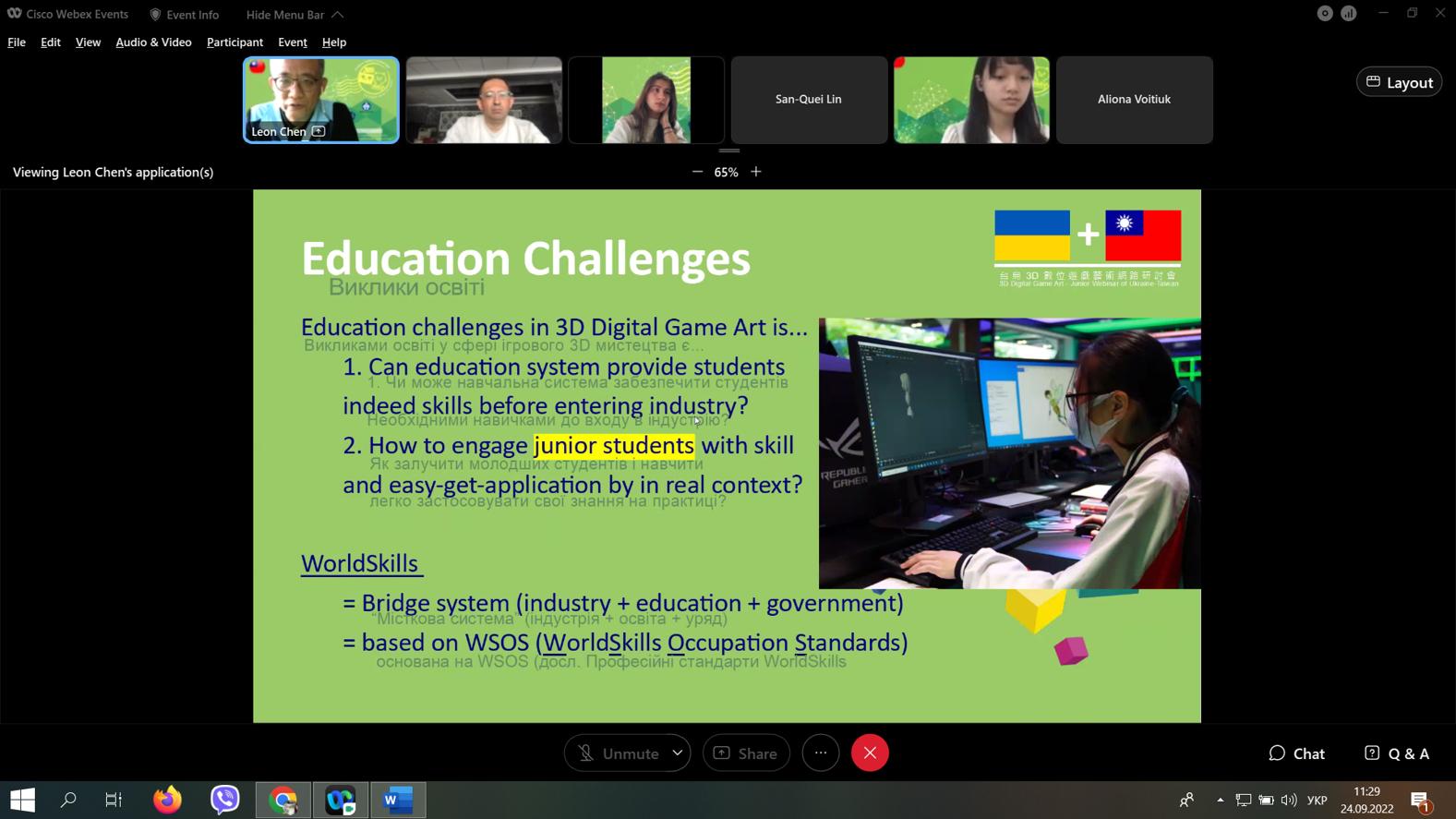Open the more options ellipsis button
This screenshot has width=1456, height=819.
(x=821, y=753)
